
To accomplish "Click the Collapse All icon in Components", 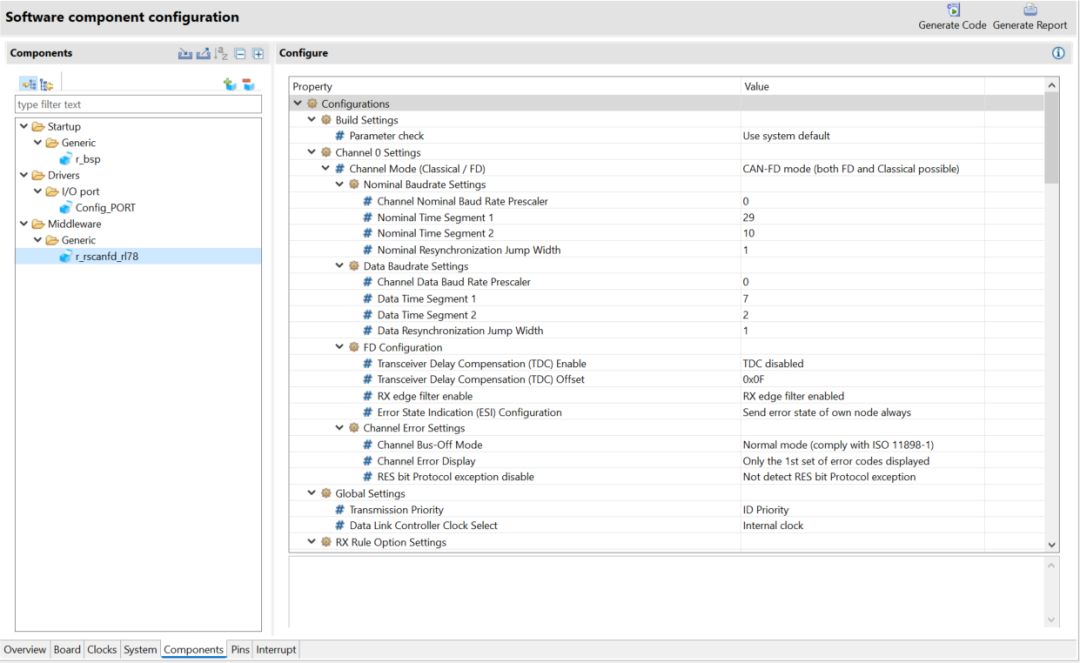I will [x=240, y=54].
